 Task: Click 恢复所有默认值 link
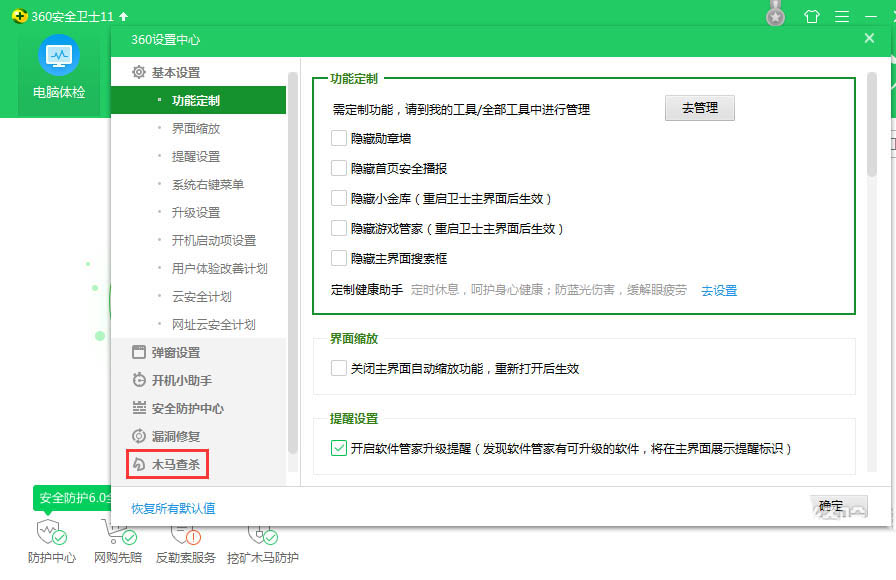172,508
